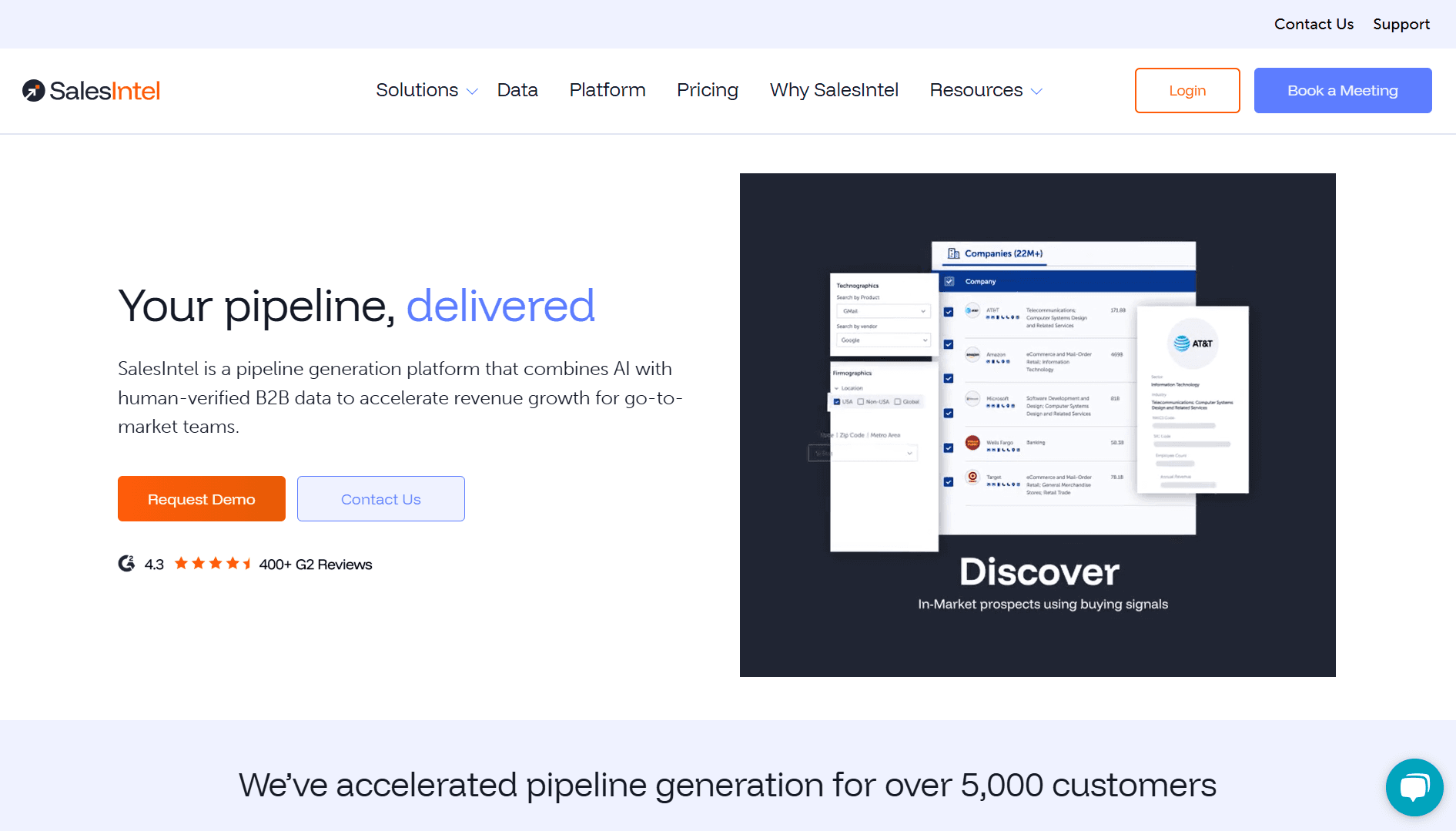Open the Pricing menu item
Viewport: 1456px width, 831px height.
pos(707,90)
